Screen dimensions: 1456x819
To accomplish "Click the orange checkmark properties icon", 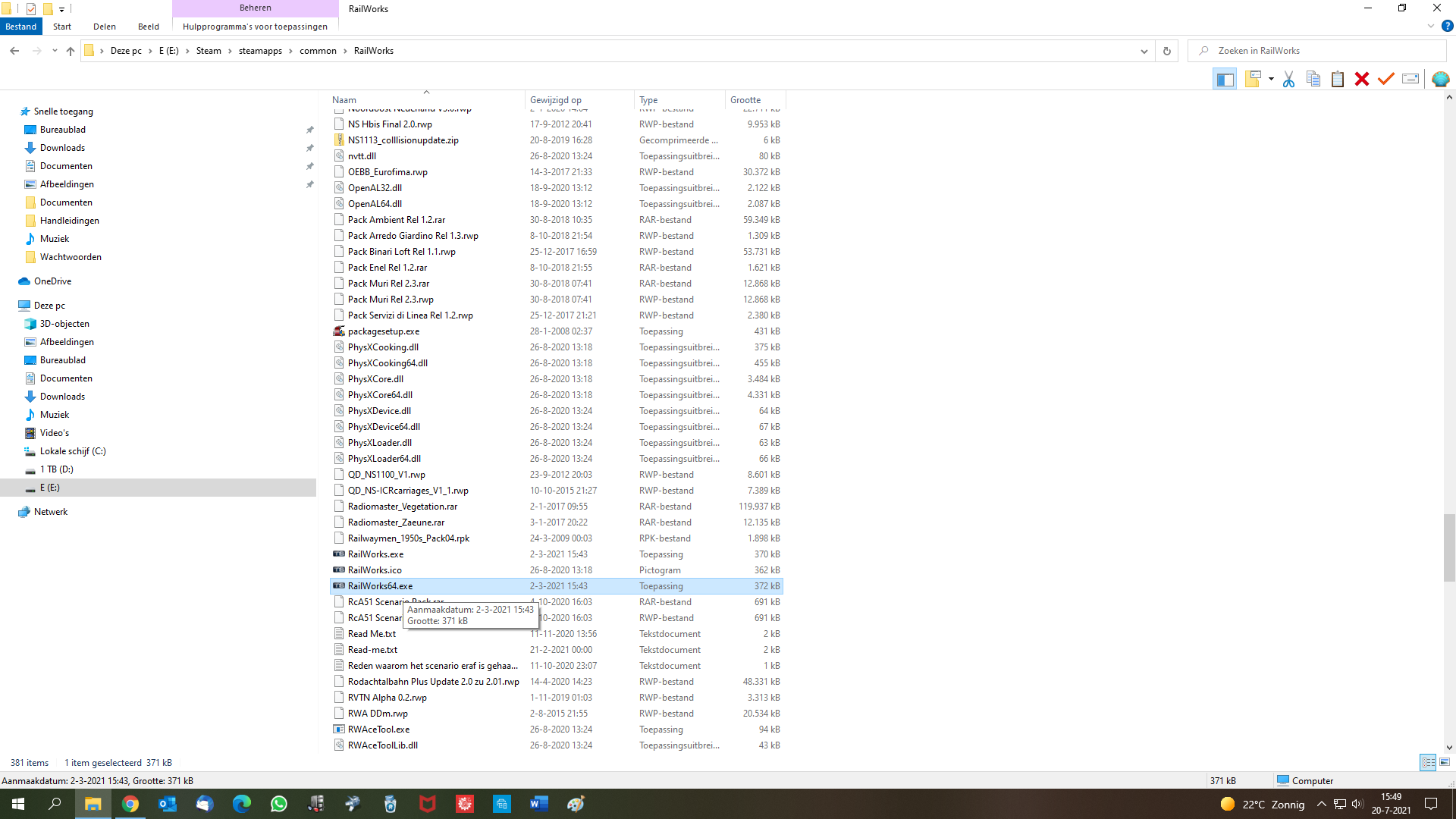I will 1386,79.
